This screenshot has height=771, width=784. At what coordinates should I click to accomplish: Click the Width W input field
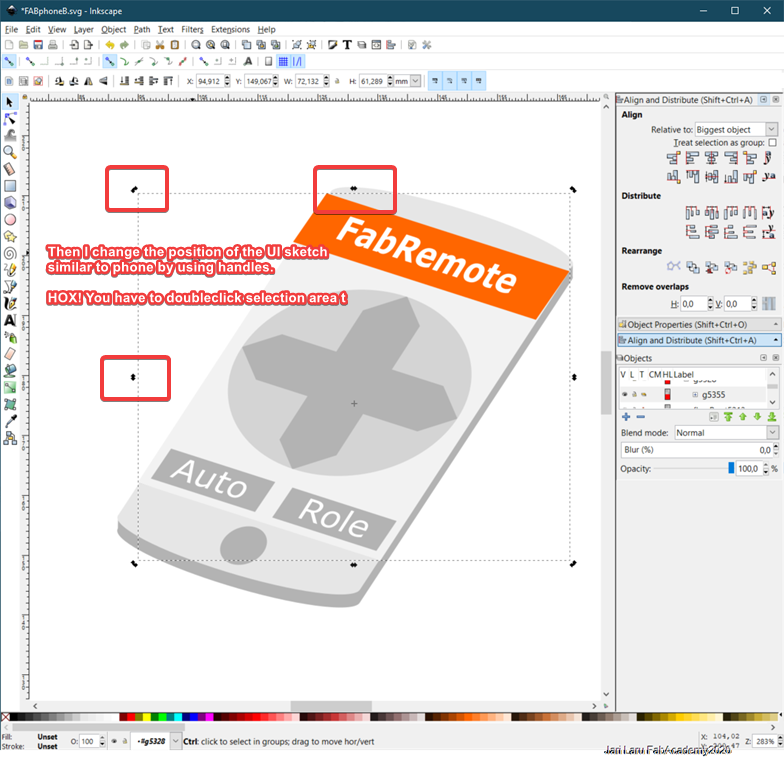[x=309, y=81]
